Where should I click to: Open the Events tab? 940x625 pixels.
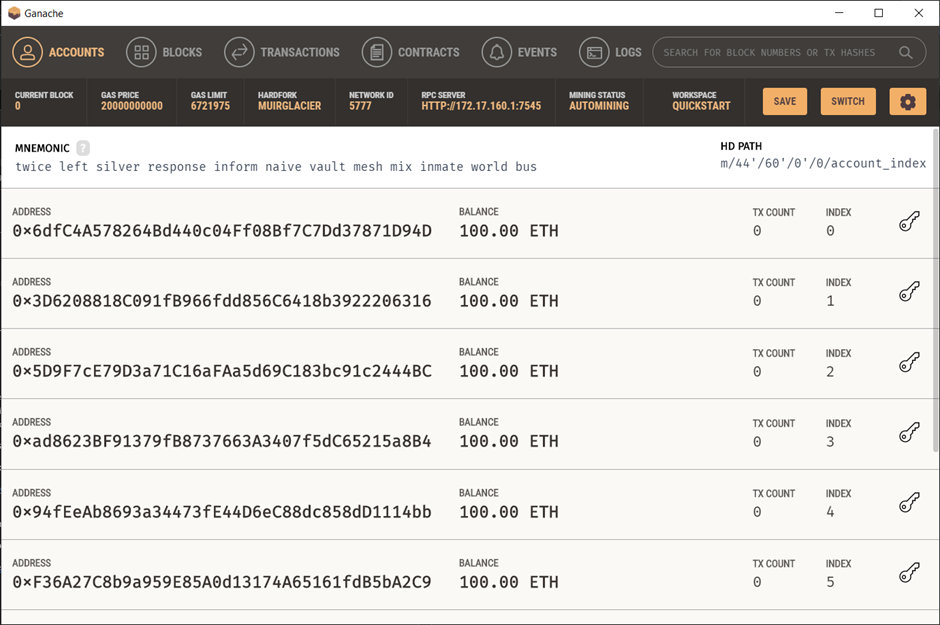(x=519, y=52)
